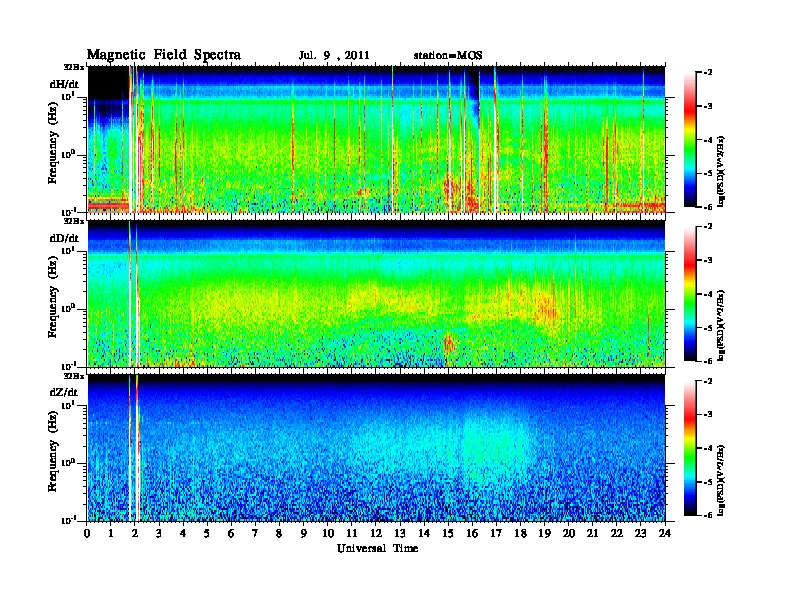Viewport: 792px width, 612px height.
Task: Click the '-6' value on dH/dt colorbar
Action: (x=708, y=207)
